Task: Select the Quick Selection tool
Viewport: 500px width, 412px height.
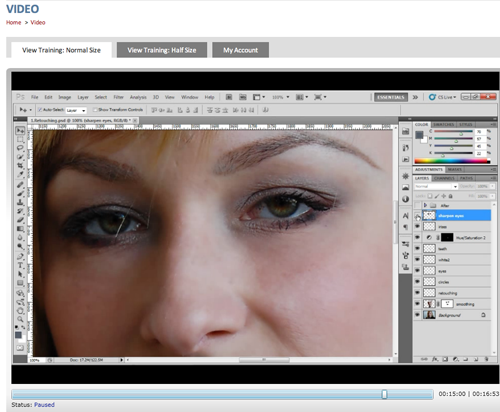Action: (x=20, y=157)
